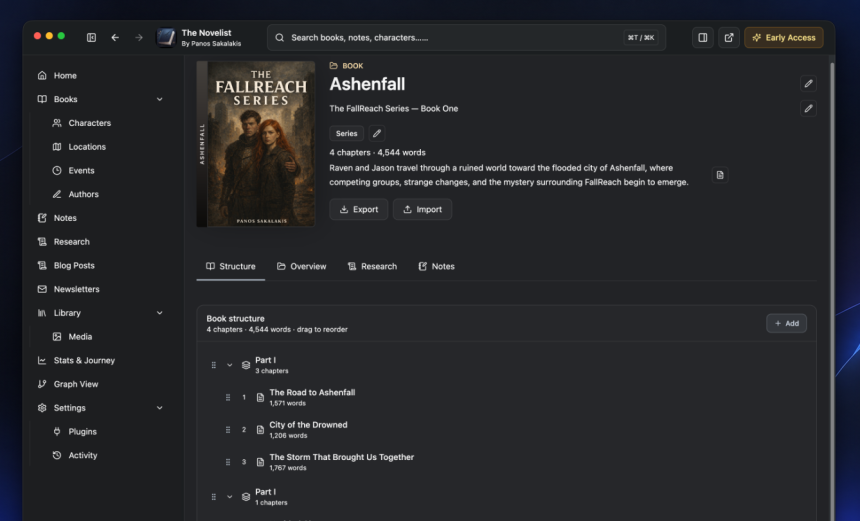This screenshot has height=521, width=860.
Task: Edit the Ashenfall title with pencil icon
Action: 808,83
